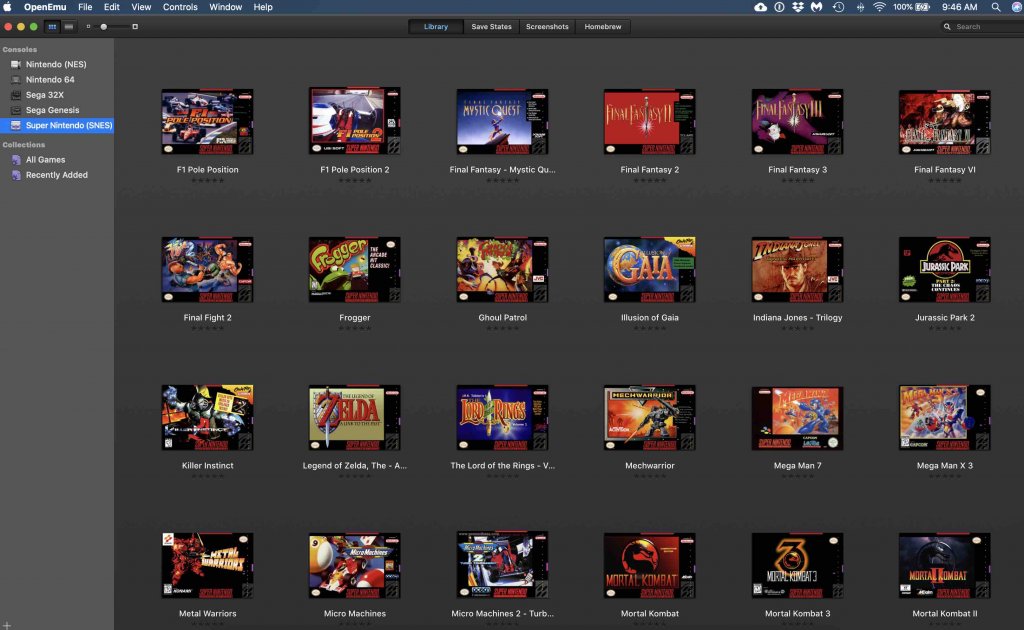Select Final Fantasy 2 cover
1024x630 pixels.
tap(650, 121)
